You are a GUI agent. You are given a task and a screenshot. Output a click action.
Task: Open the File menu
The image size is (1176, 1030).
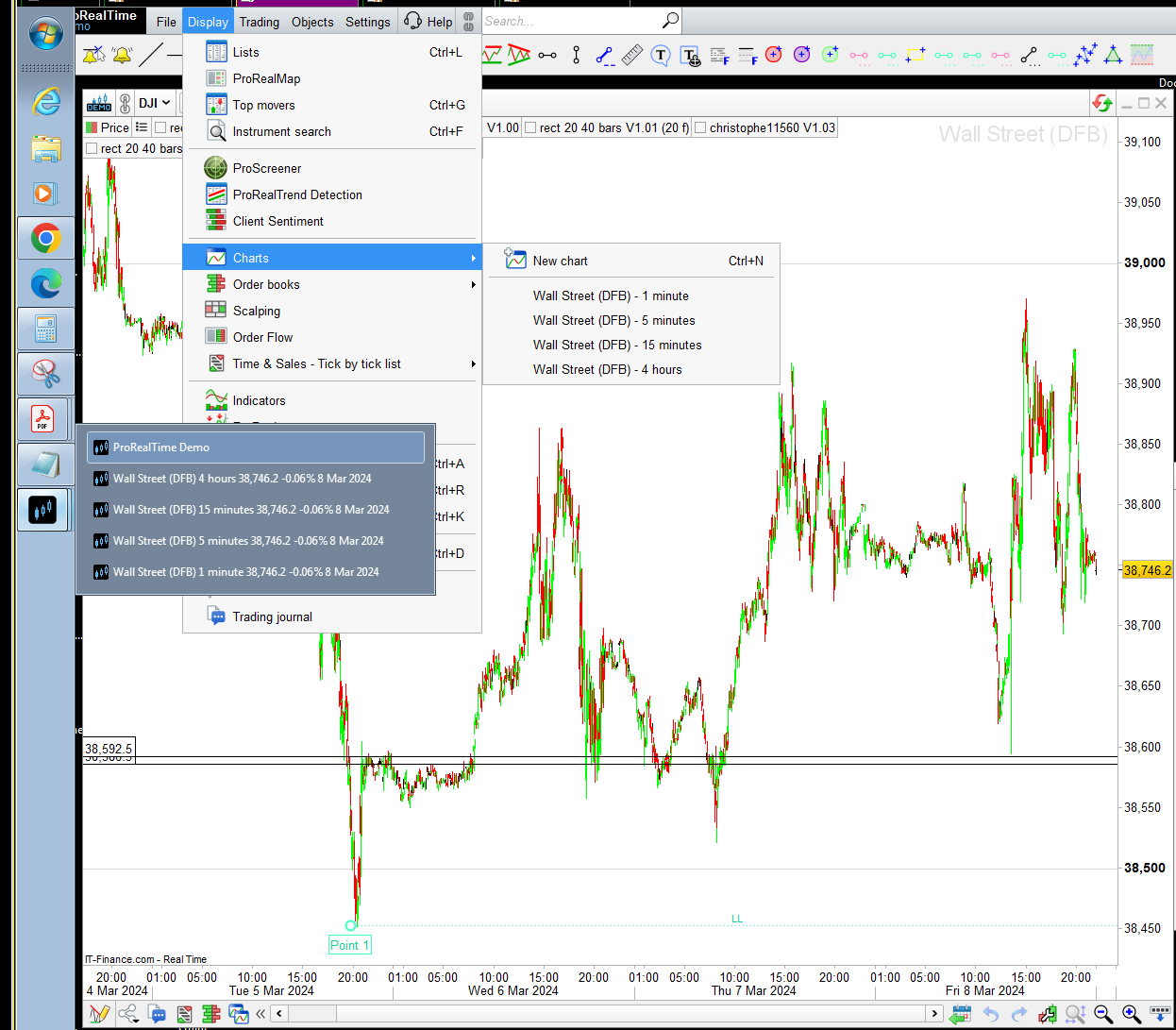tap(166, 22)
